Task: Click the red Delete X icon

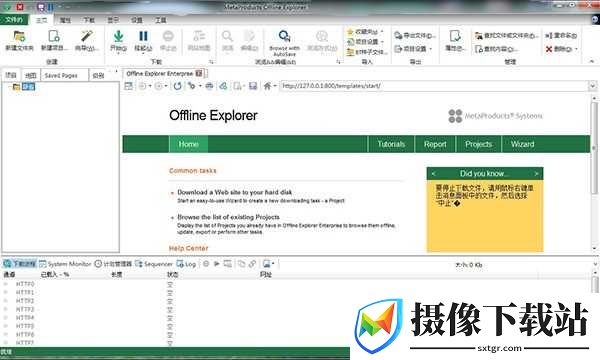Action: pyautogui.click(x=549, y=49)
